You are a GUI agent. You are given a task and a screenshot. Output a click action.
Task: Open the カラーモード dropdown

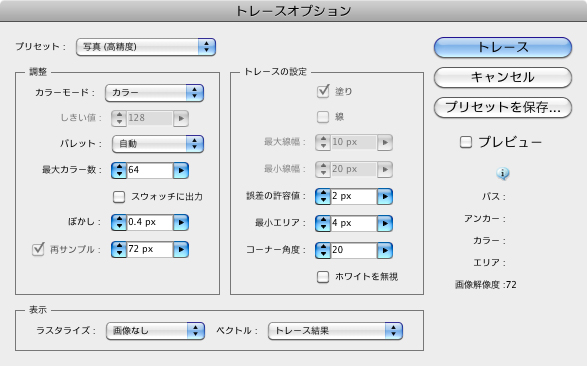point(154,93)
